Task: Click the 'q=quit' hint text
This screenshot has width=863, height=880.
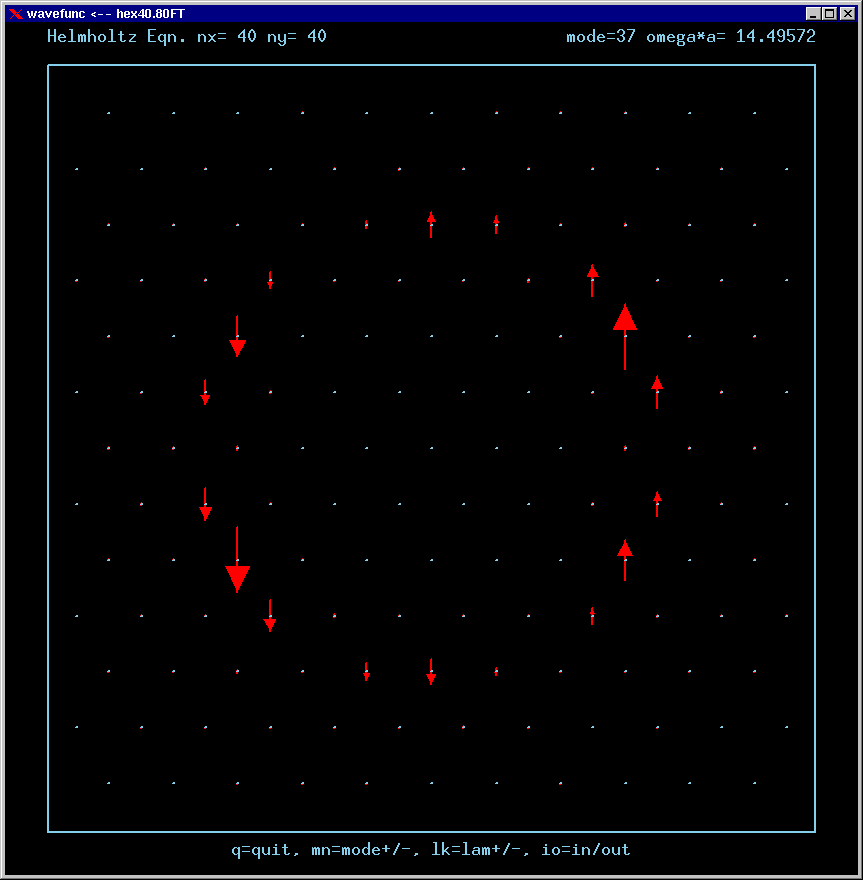Action: coord(261,850)
